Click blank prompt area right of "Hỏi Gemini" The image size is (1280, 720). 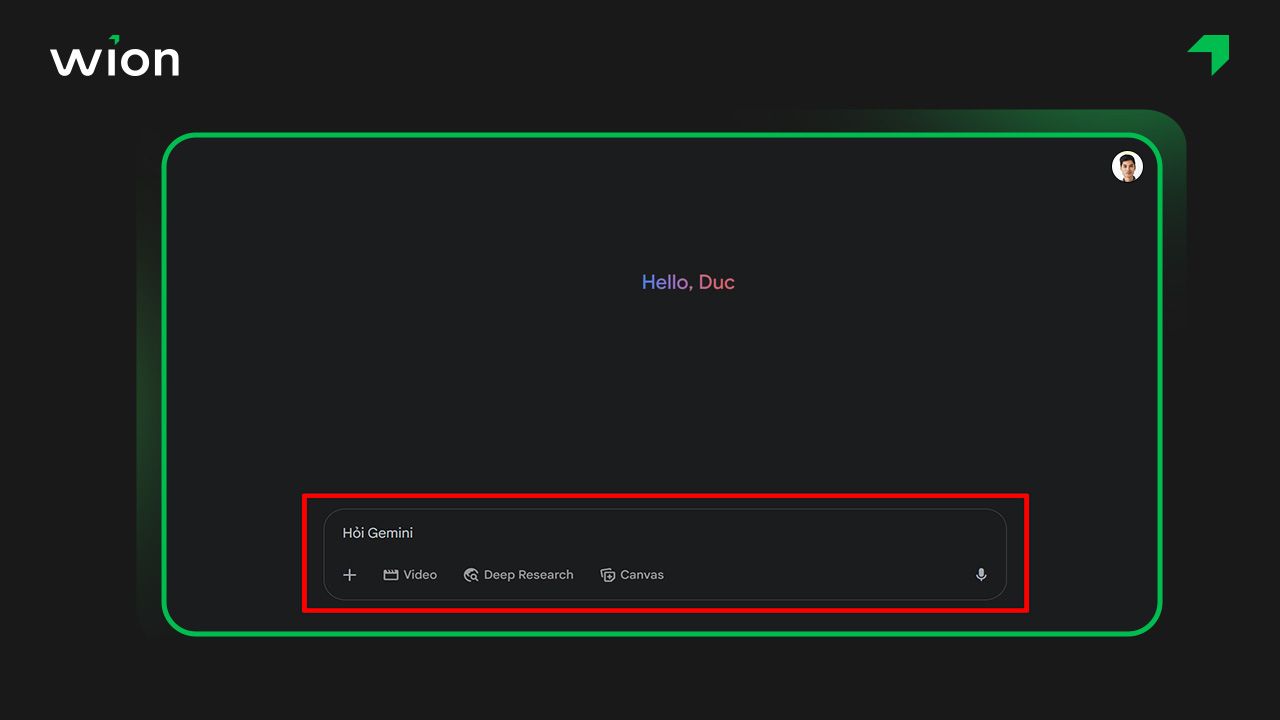pyautogui.click(x=700, y=533)
